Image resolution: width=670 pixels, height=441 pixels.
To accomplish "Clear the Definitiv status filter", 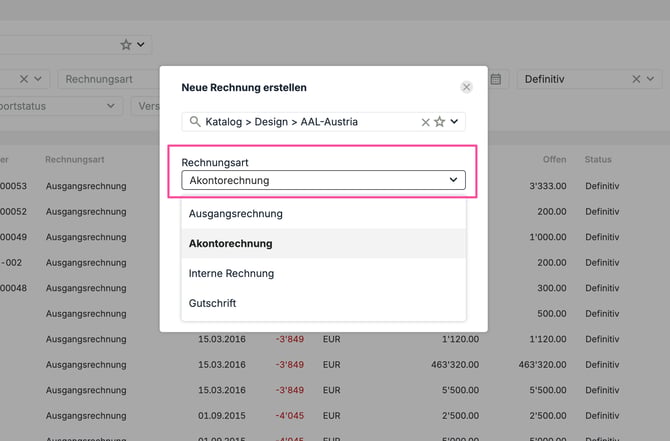I will [x=636, y=79].
